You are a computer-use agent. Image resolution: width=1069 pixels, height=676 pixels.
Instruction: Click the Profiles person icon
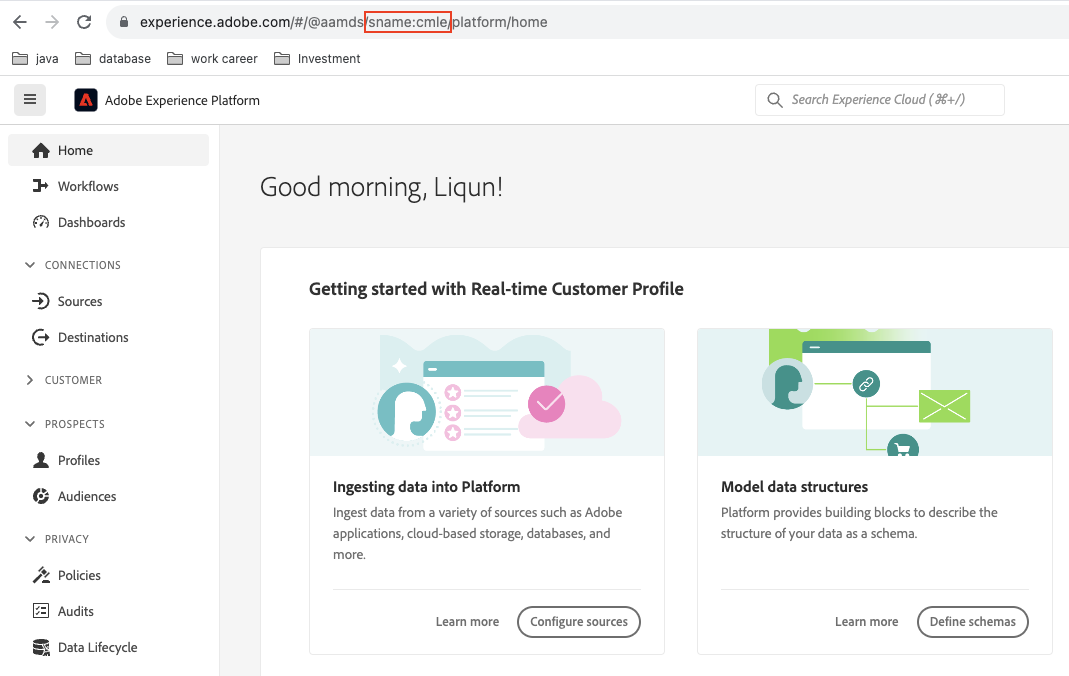[41, 460]
